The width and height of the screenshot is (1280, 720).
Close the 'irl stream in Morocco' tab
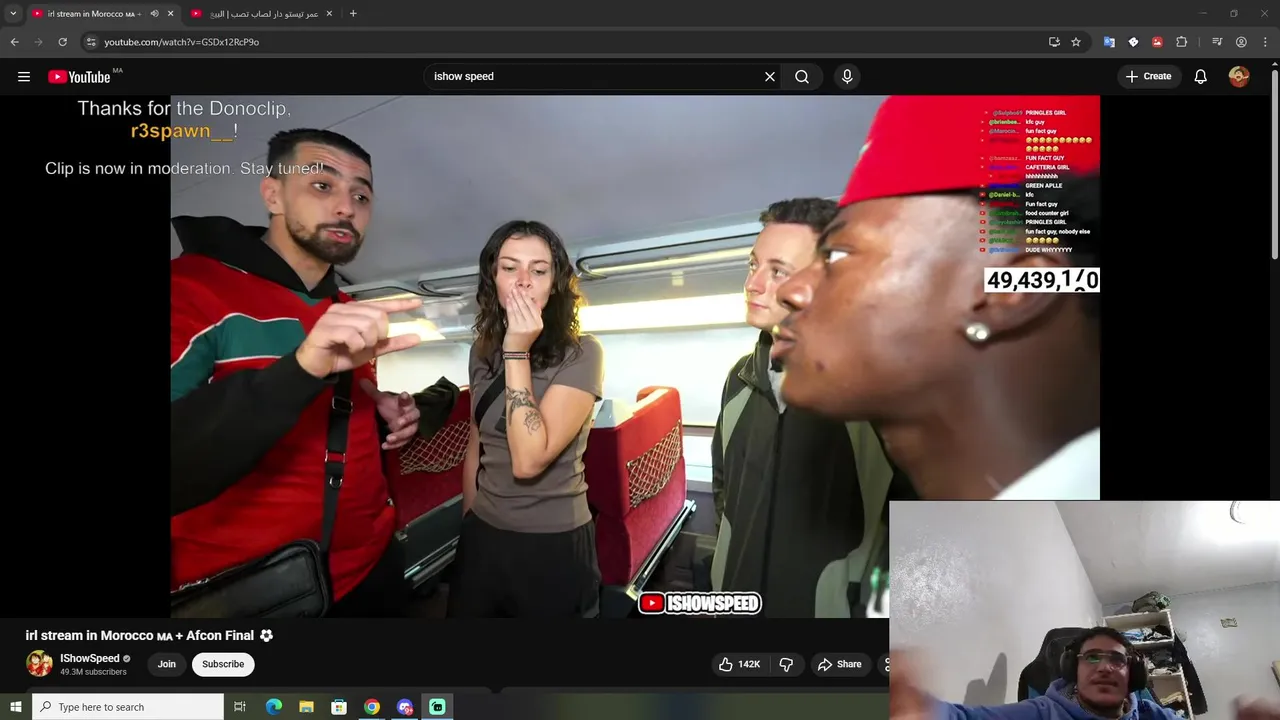pos(170,13)
